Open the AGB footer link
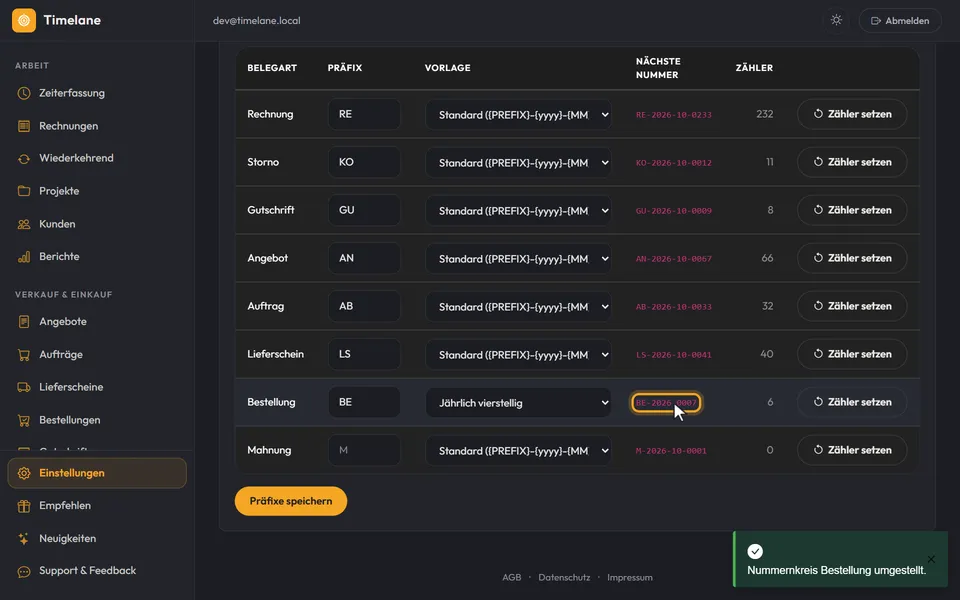 click(x=511, y=577)
